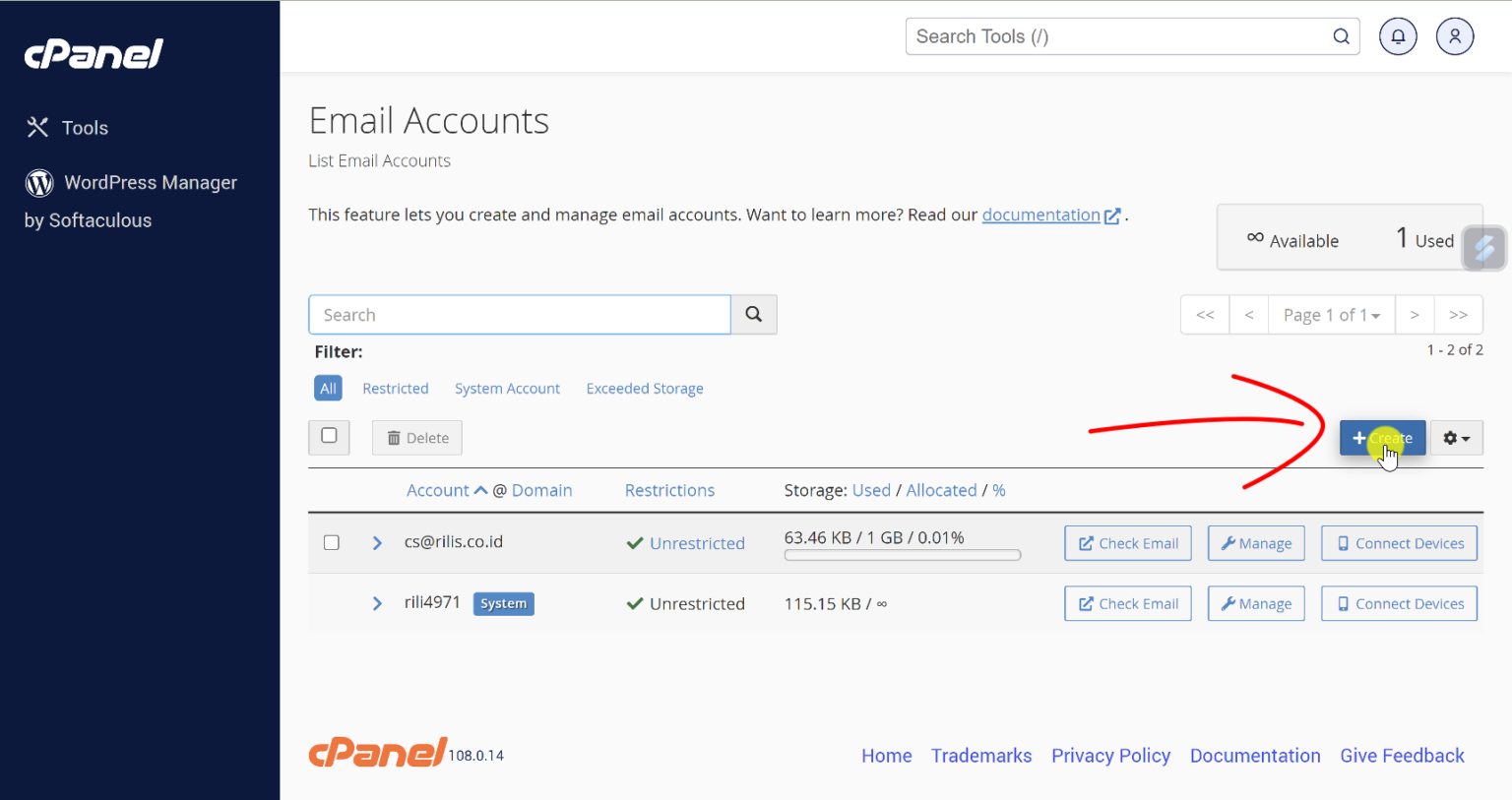
Task: Check the checkbox for cs@rilis.co.id
Action: [x=332, y=542]
